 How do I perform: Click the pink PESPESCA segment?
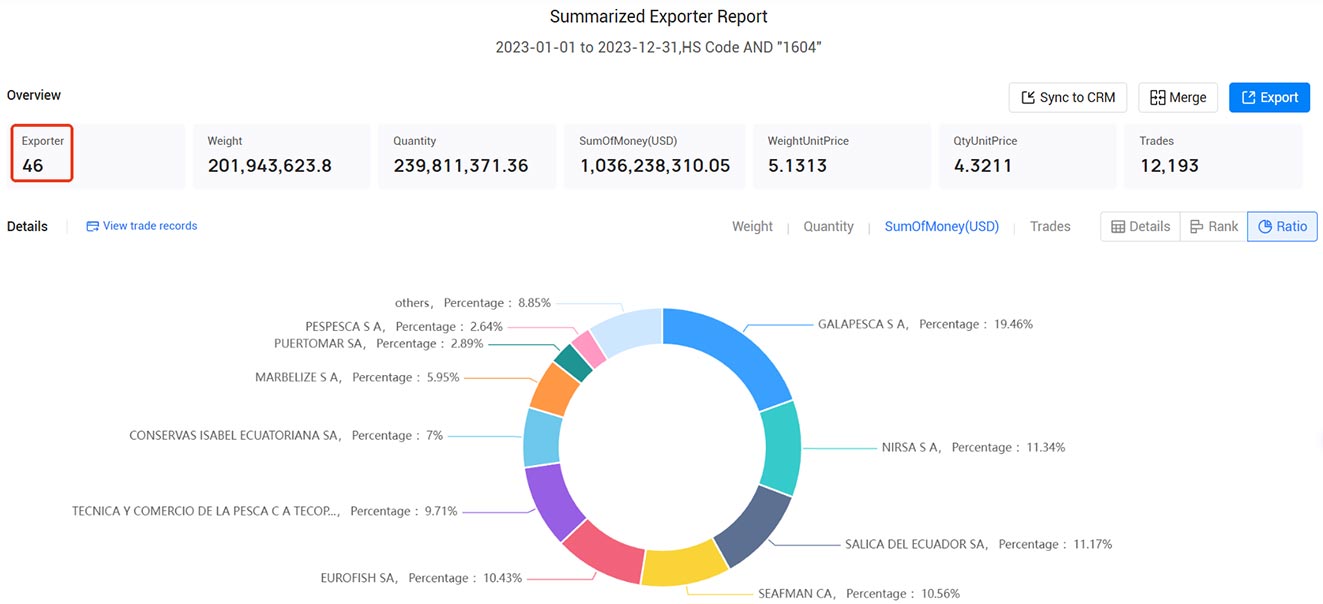click(x=588, y=348)
